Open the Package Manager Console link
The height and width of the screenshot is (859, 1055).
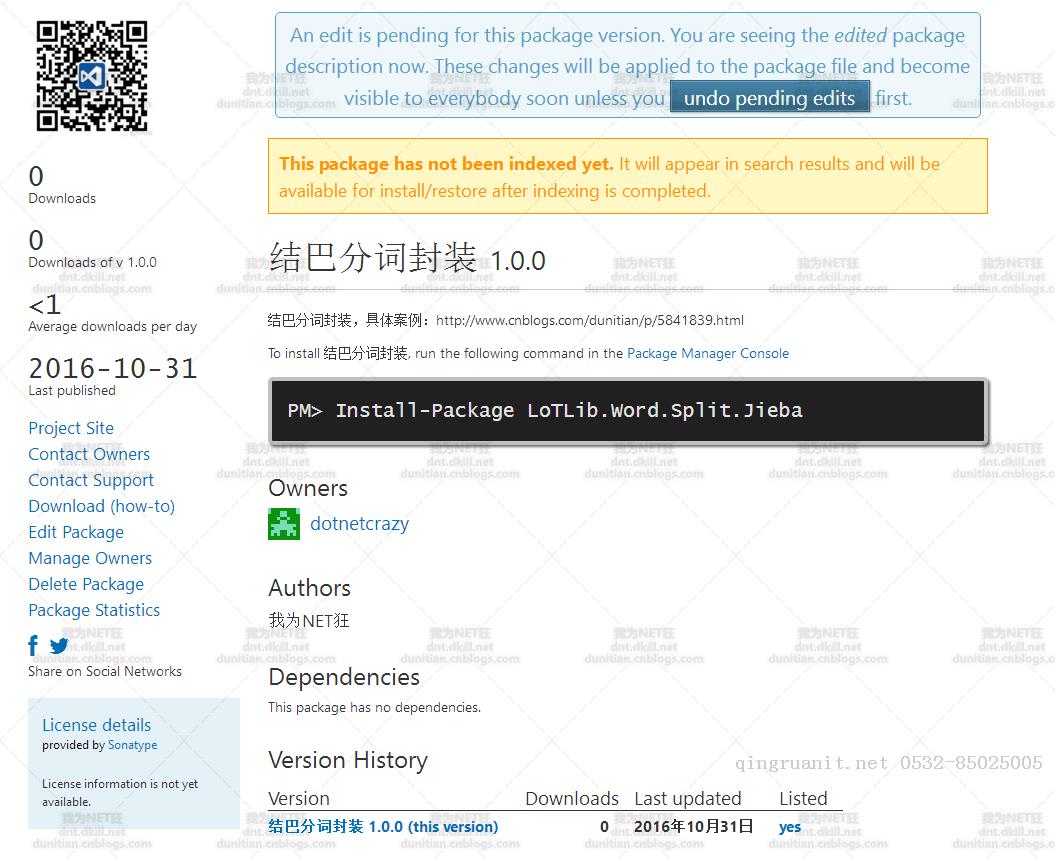708,353
